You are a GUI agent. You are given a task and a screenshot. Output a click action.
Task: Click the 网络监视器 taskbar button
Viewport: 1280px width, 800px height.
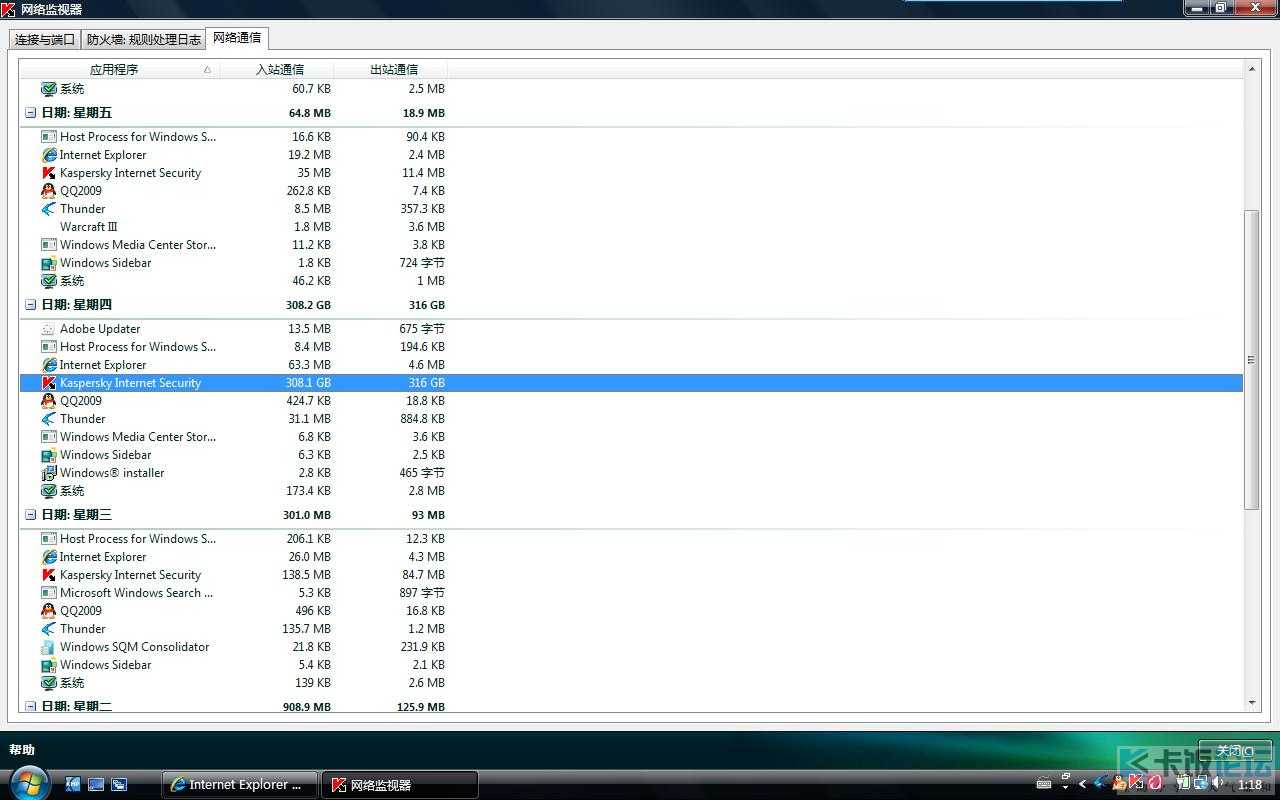tap(399, 785)
